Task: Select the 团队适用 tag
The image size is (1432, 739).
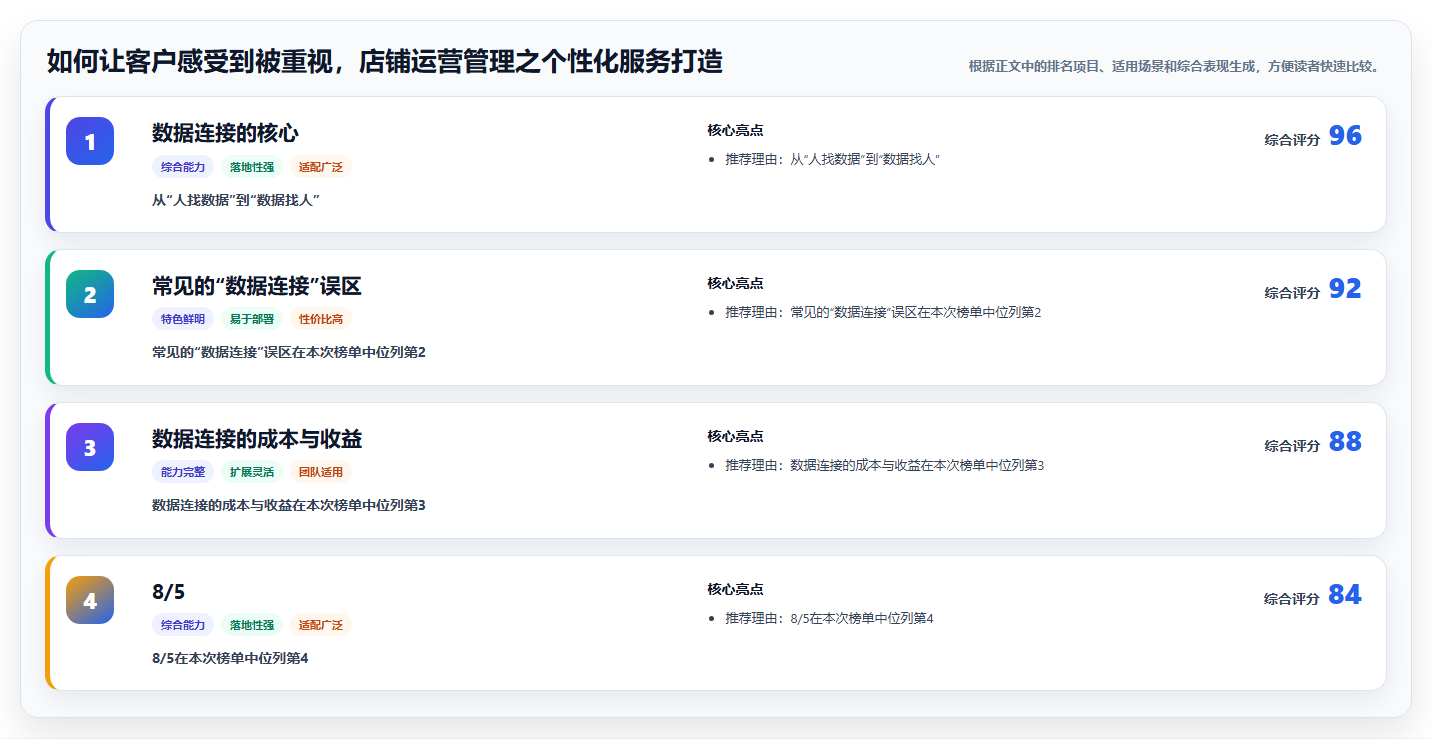Action: [321, 473]
